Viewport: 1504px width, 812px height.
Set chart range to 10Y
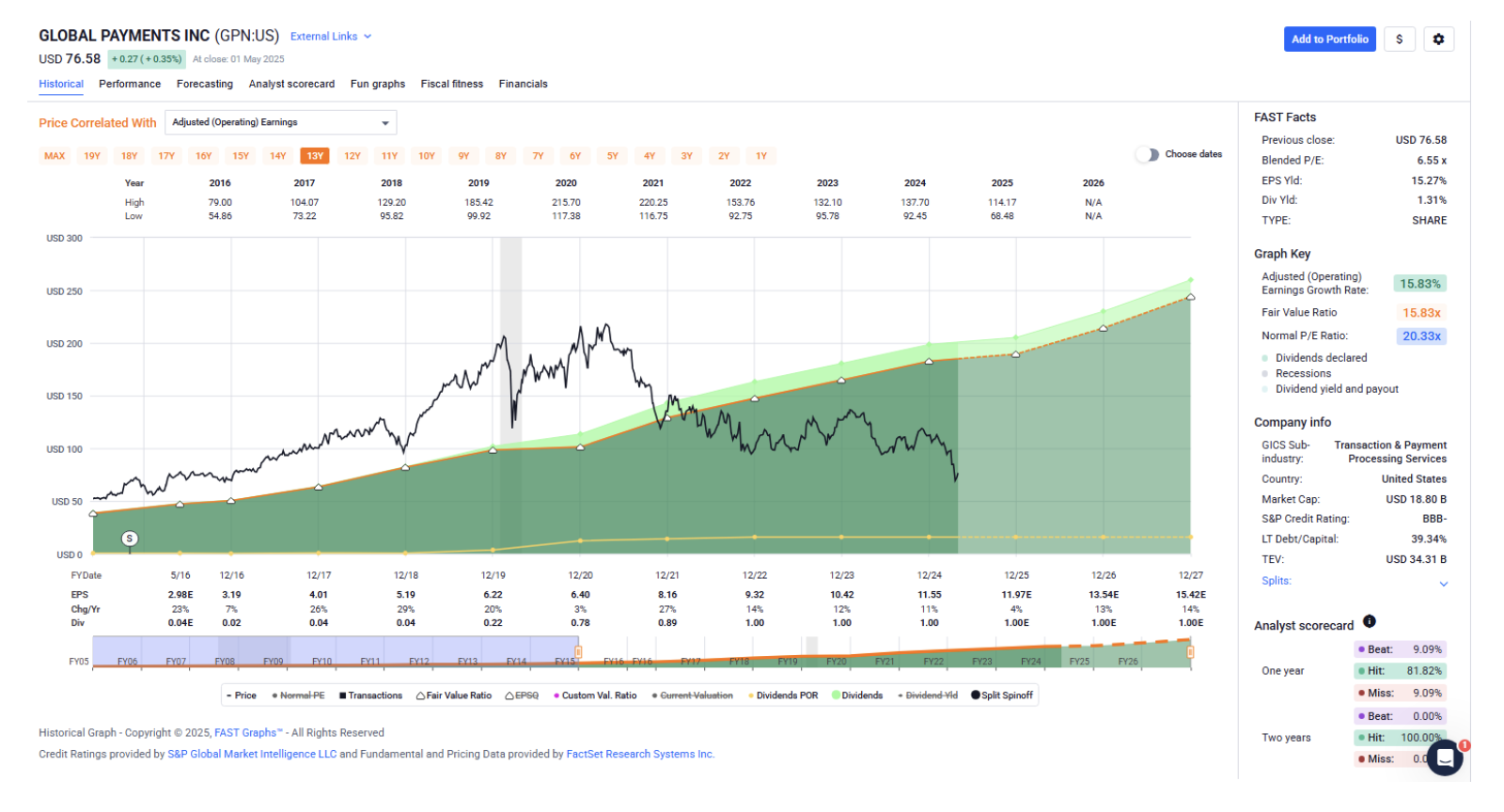pos(427,156)
